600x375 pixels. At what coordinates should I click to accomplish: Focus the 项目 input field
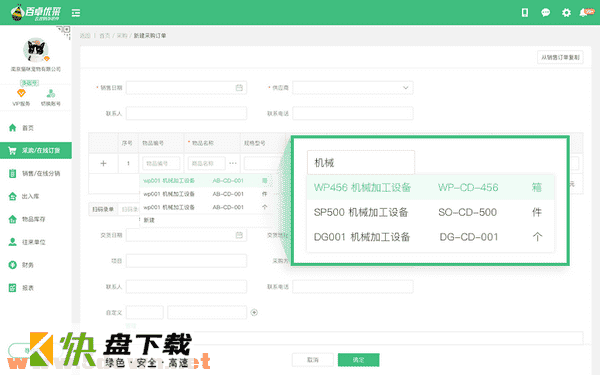pos(186,261)
